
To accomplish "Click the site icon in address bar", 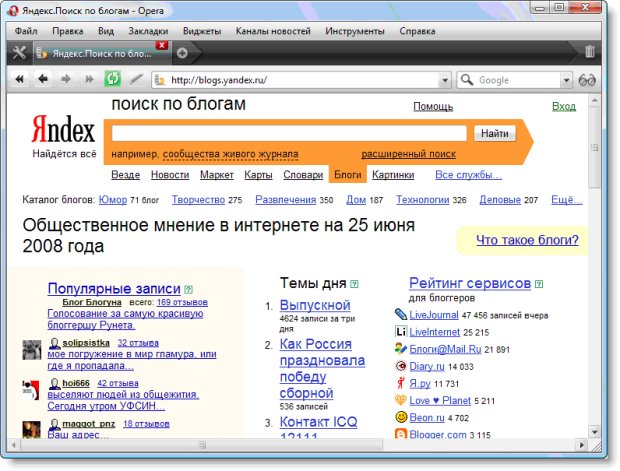I will click(160, 80).
